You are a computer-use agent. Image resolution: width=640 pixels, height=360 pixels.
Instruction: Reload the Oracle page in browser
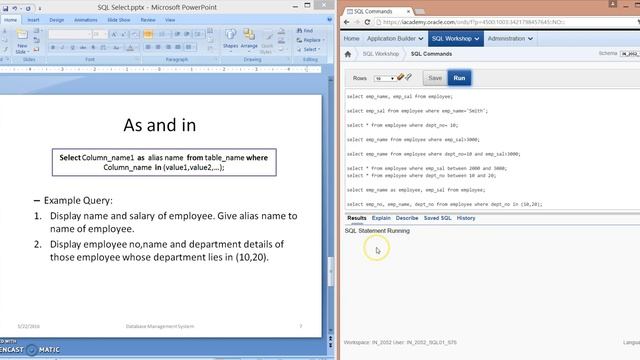(x=367, y=22)
